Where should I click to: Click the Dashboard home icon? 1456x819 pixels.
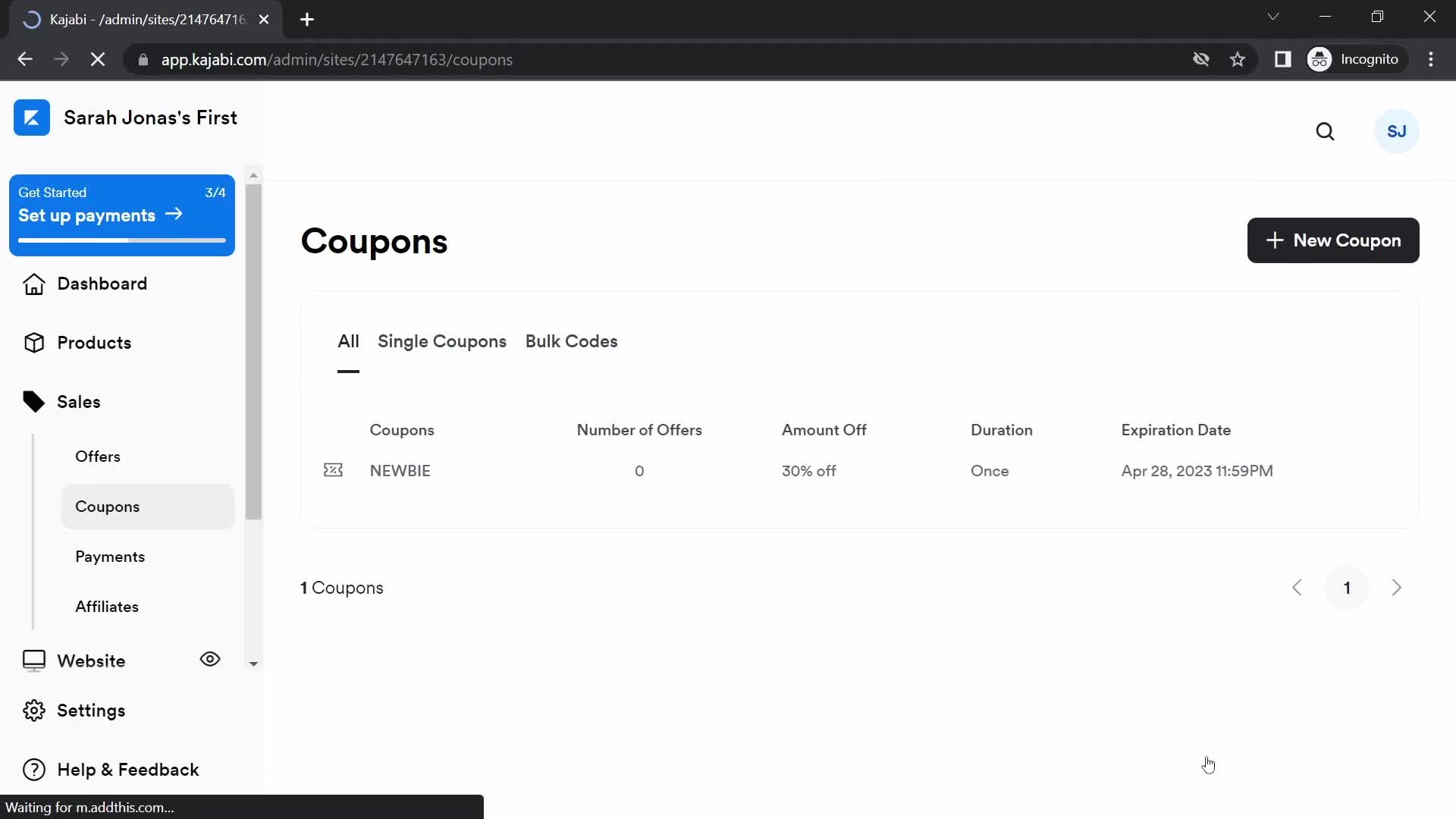pos(33,284)
